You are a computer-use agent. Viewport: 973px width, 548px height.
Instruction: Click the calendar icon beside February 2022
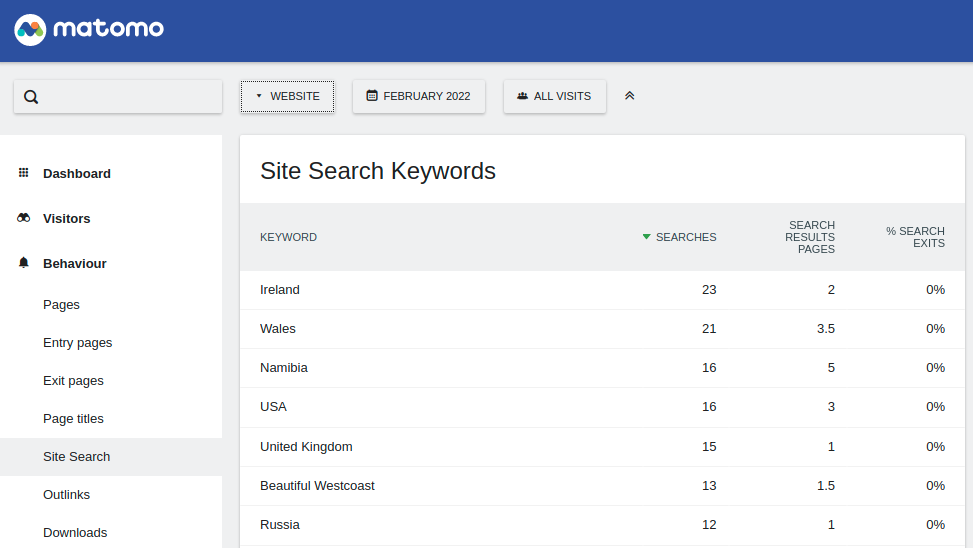(x=372, y=96)
